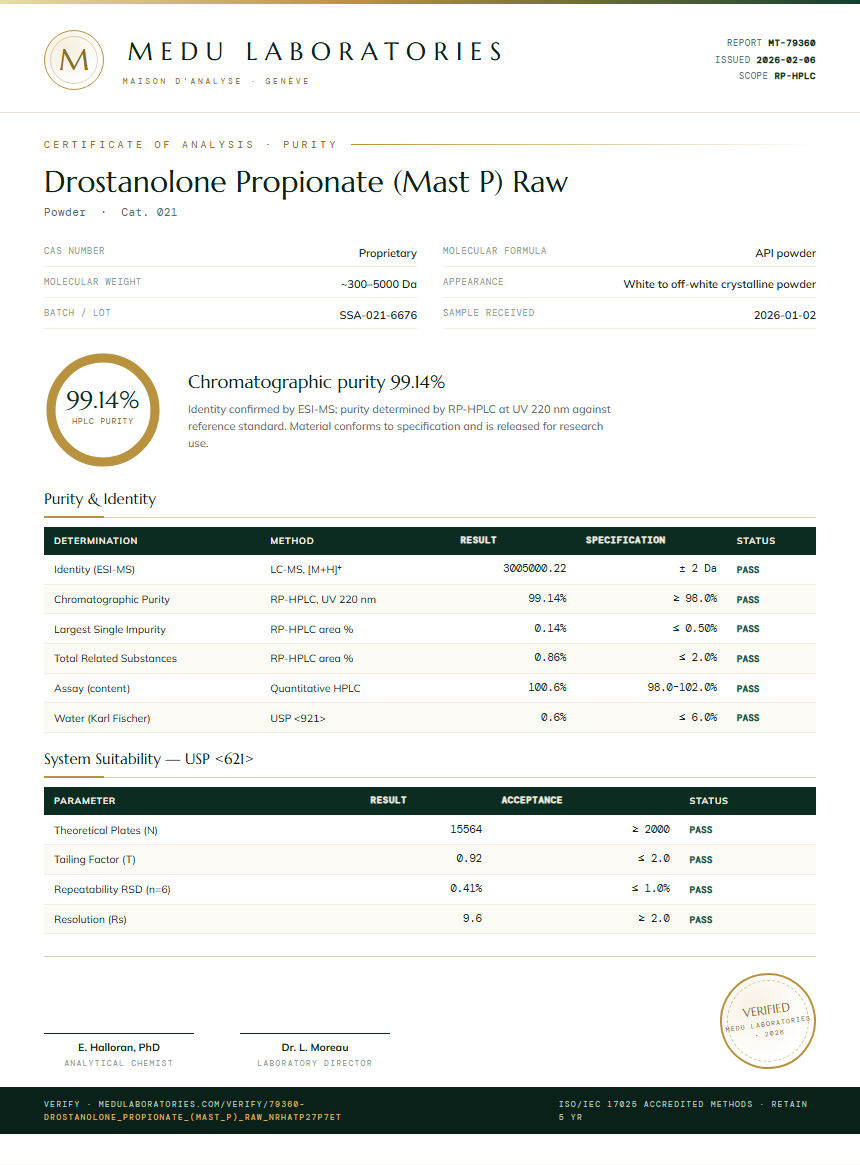Screen dimensions: 860x1165
Task: Select the theoretical plates result 15564
Action: click(466, 829)
